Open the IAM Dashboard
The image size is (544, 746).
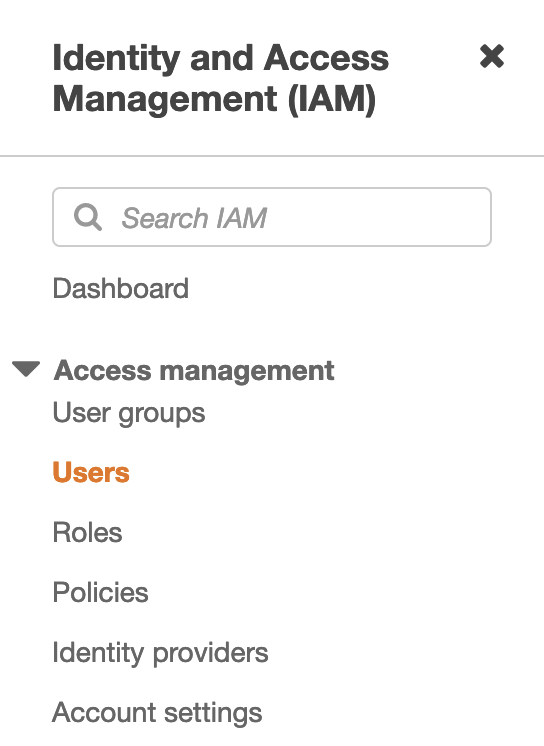[x=121, y=288]
